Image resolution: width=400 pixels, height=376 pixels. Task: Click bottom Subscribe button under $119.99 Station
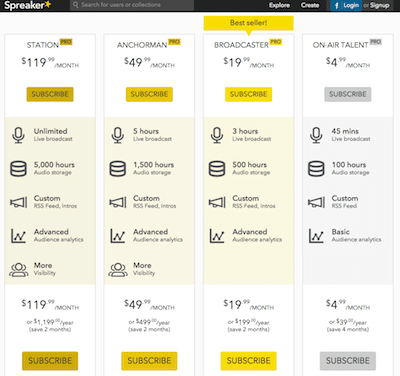tap(50, 361)
